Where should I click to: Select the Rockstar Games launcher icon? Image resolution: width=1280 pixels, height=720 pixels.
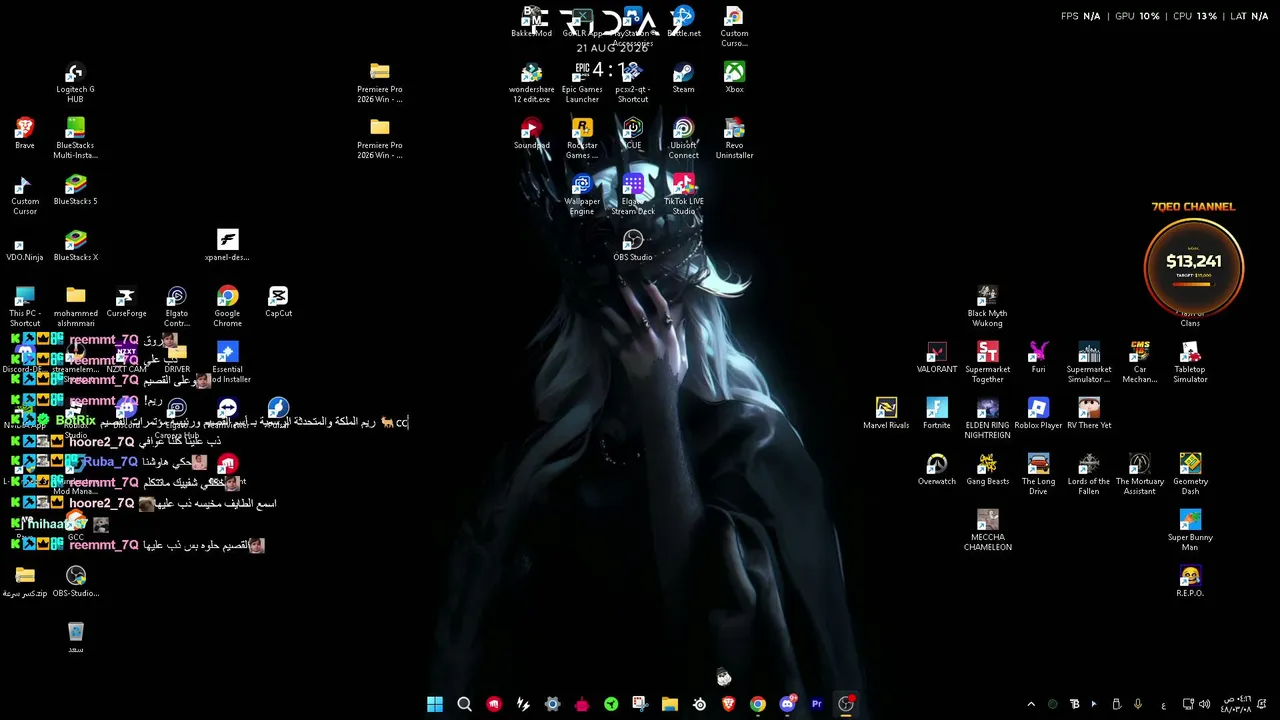pyautogui.click(x=582, y=139)
